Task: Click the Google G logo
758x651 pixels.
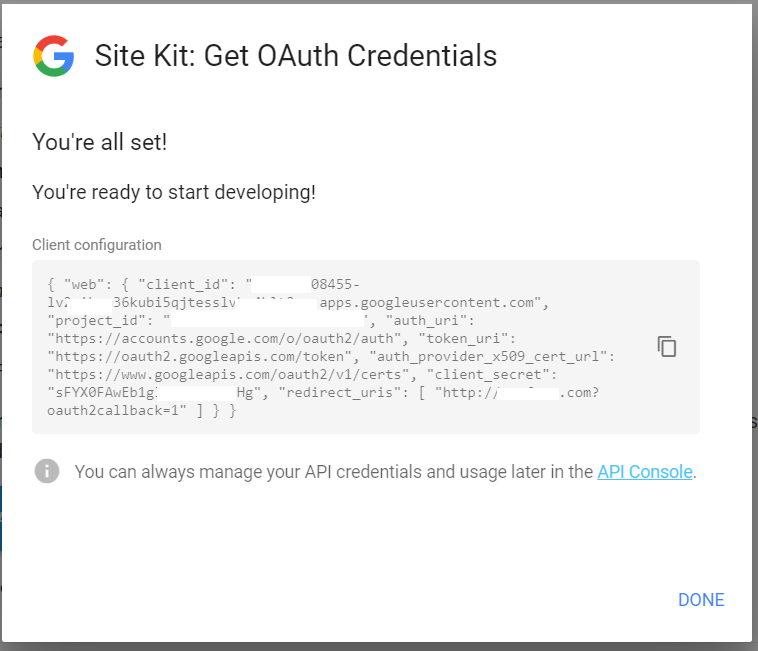Action: click(54, 56)
